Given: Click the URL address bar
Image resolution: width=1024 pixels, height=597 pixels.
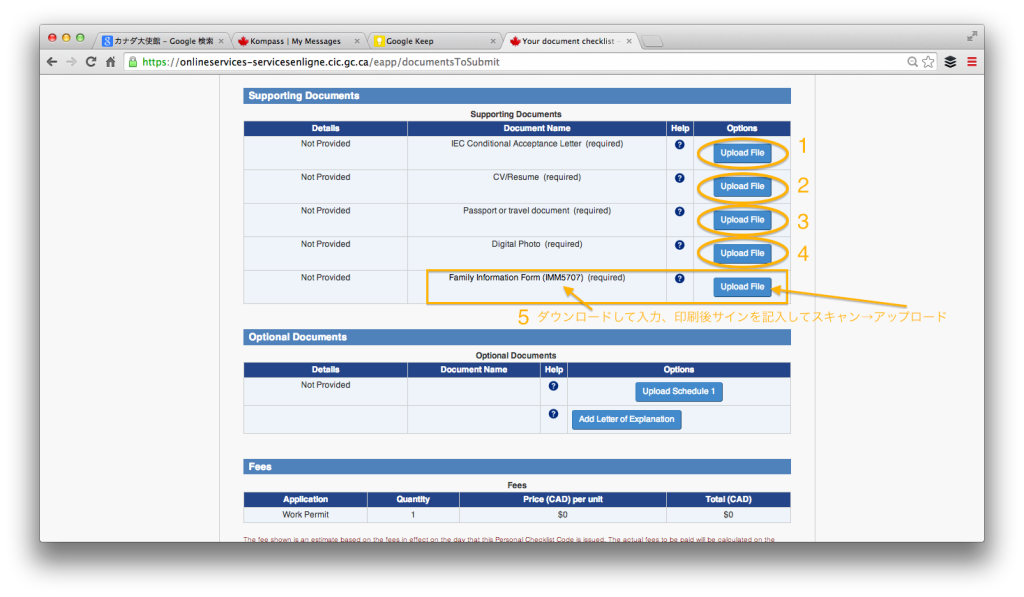Looking at the screenshot, I should click(x=500, y=61).
